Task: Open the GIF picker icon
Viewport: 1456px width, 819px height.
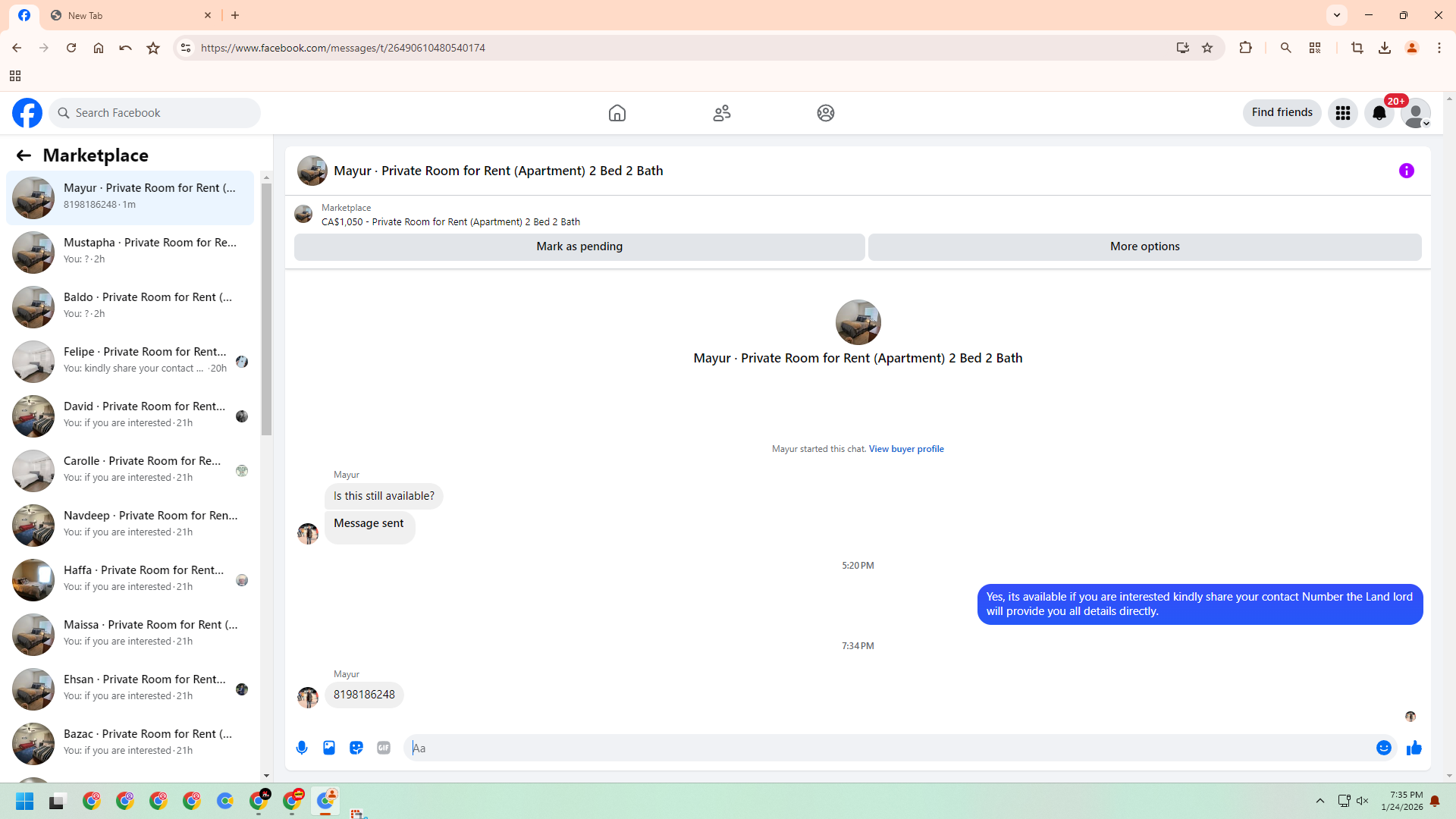Action: pyautogui.click(x=384, y=748)
